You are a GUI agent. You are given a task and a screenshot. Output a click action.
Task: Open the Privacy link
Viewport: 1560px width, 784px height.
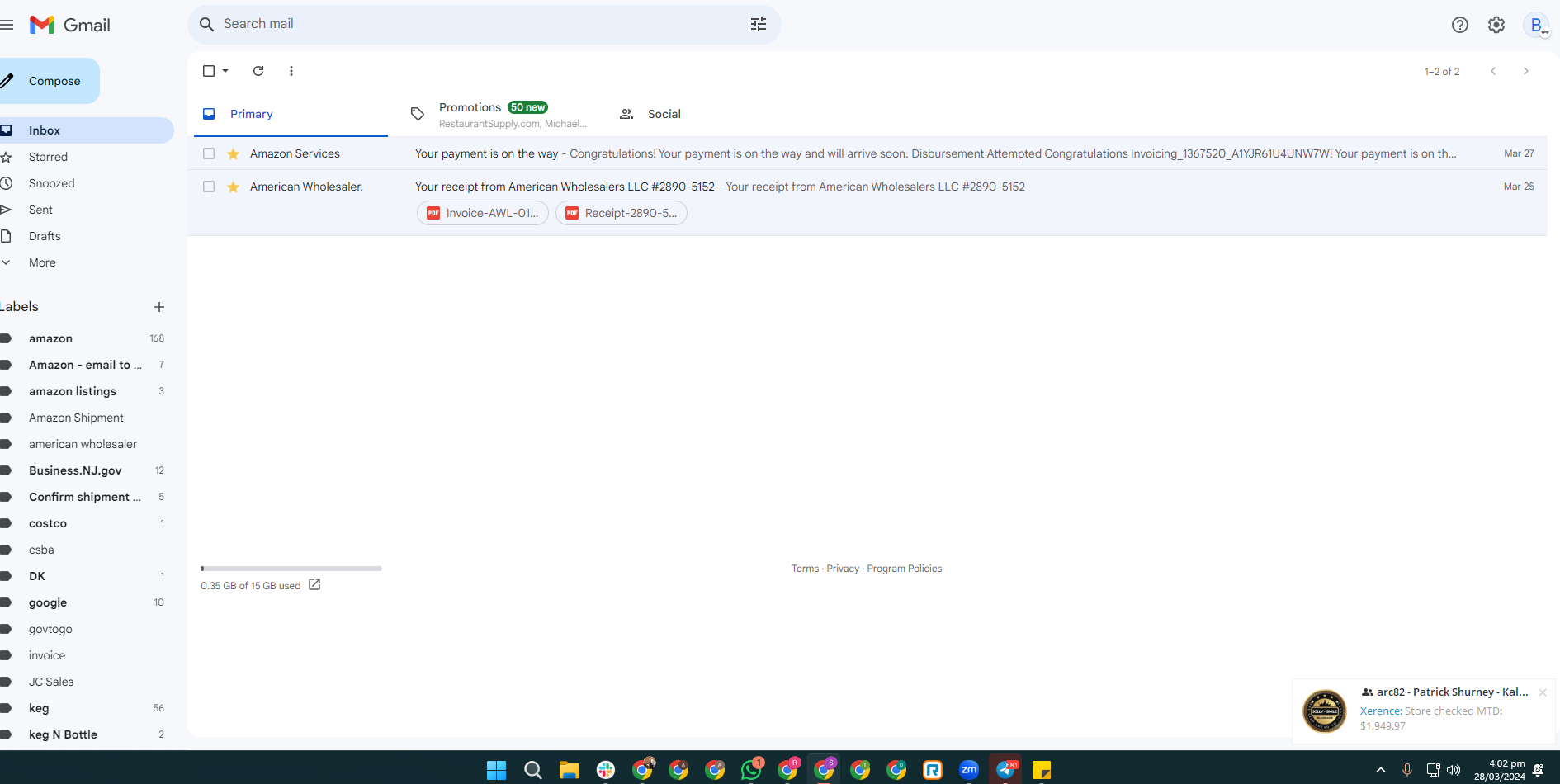pos(843,569)
